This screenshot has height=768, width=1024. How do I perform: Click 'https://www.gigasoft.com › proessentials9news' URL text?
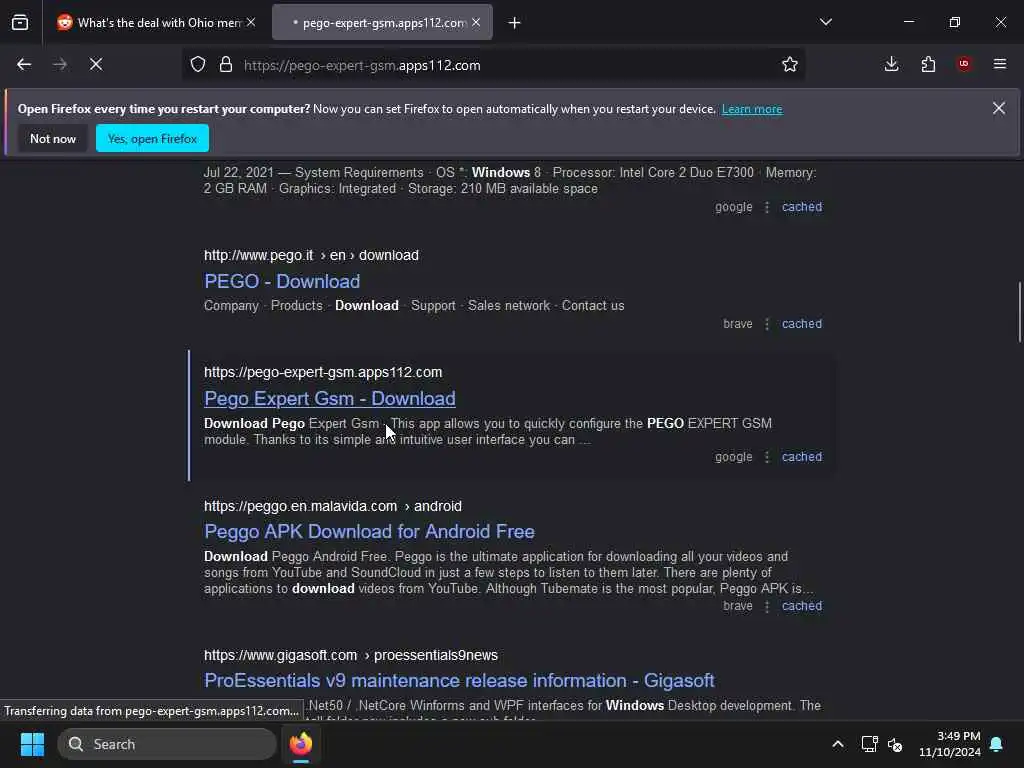(351, 655)
